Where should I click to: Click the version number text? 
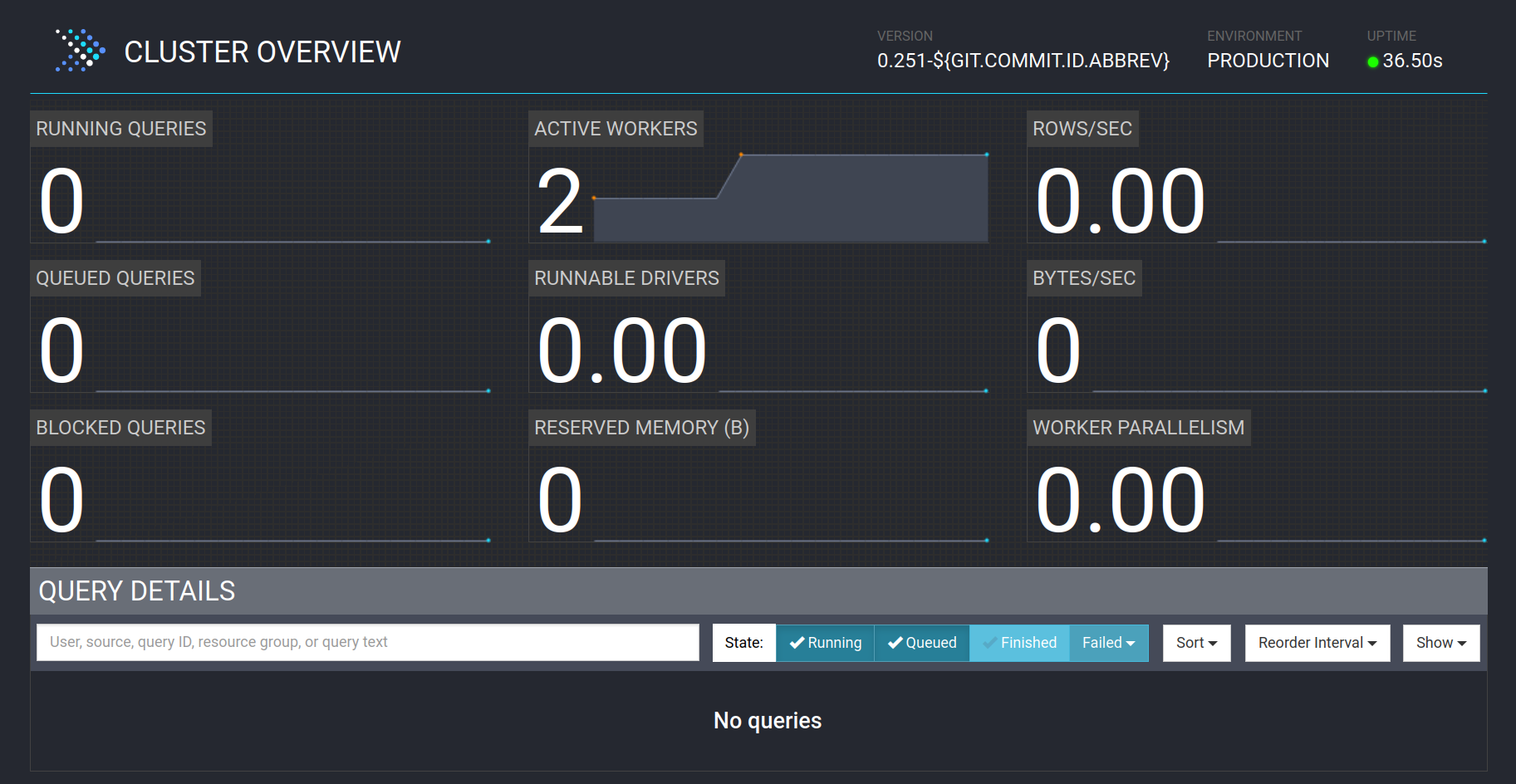coord(1023,60)
